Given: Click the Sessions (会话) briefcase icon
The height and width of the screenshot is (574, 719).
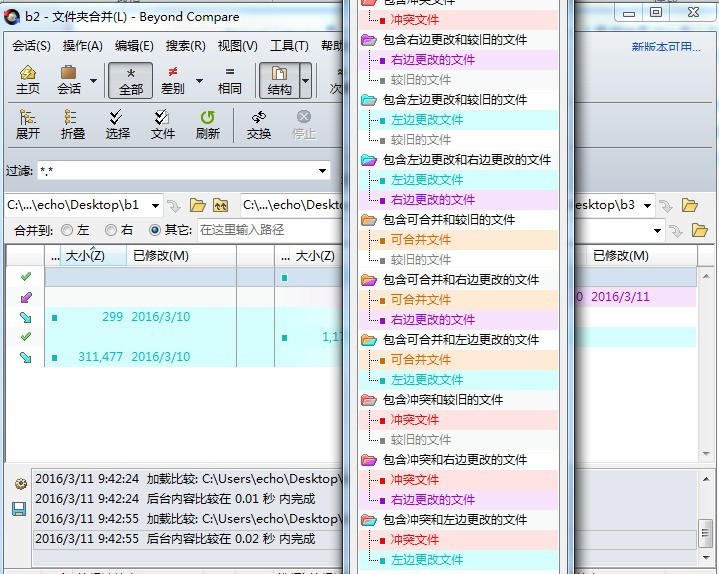Looking at the screenshot, I should pyautogui.click(x=69, y=80).
